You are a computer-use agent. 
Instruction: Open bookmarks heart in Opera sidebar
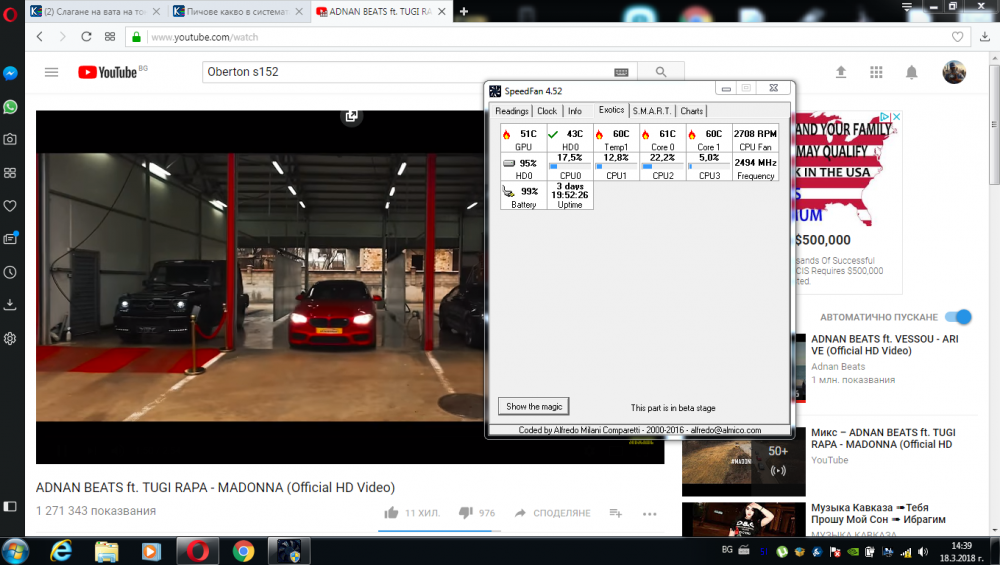(10, 205)
